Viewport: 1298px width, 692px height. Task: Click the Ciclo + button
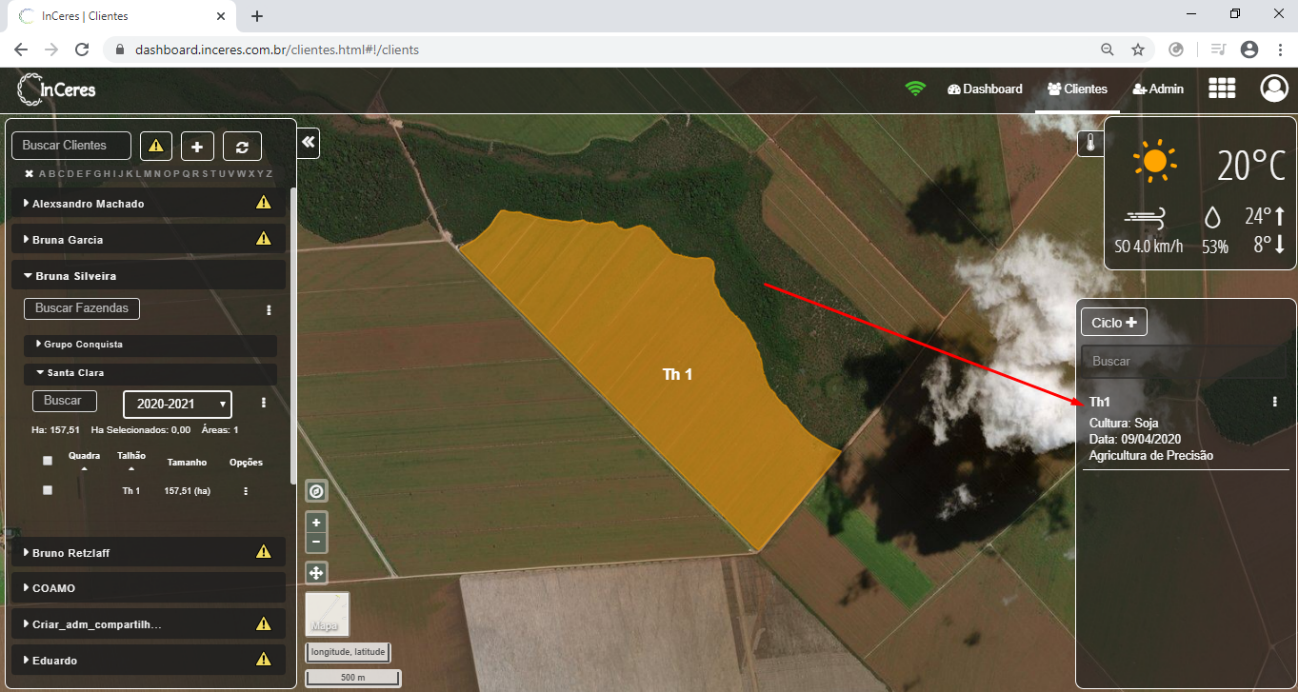pos(1114,322)
